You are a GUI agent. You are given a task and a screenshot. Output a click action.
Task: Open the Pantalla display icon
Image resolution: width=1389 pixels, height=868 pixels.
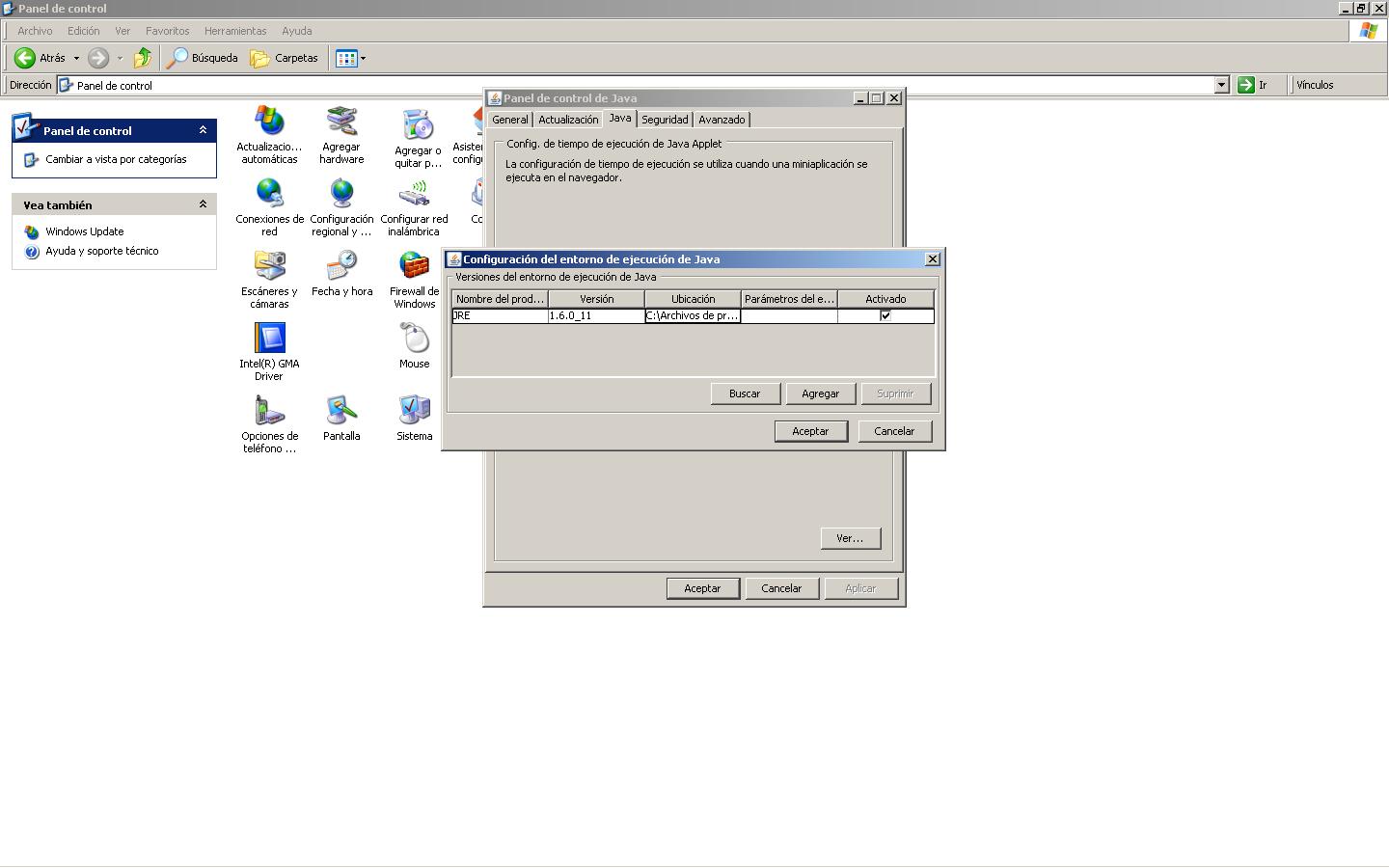pos(341,411)
